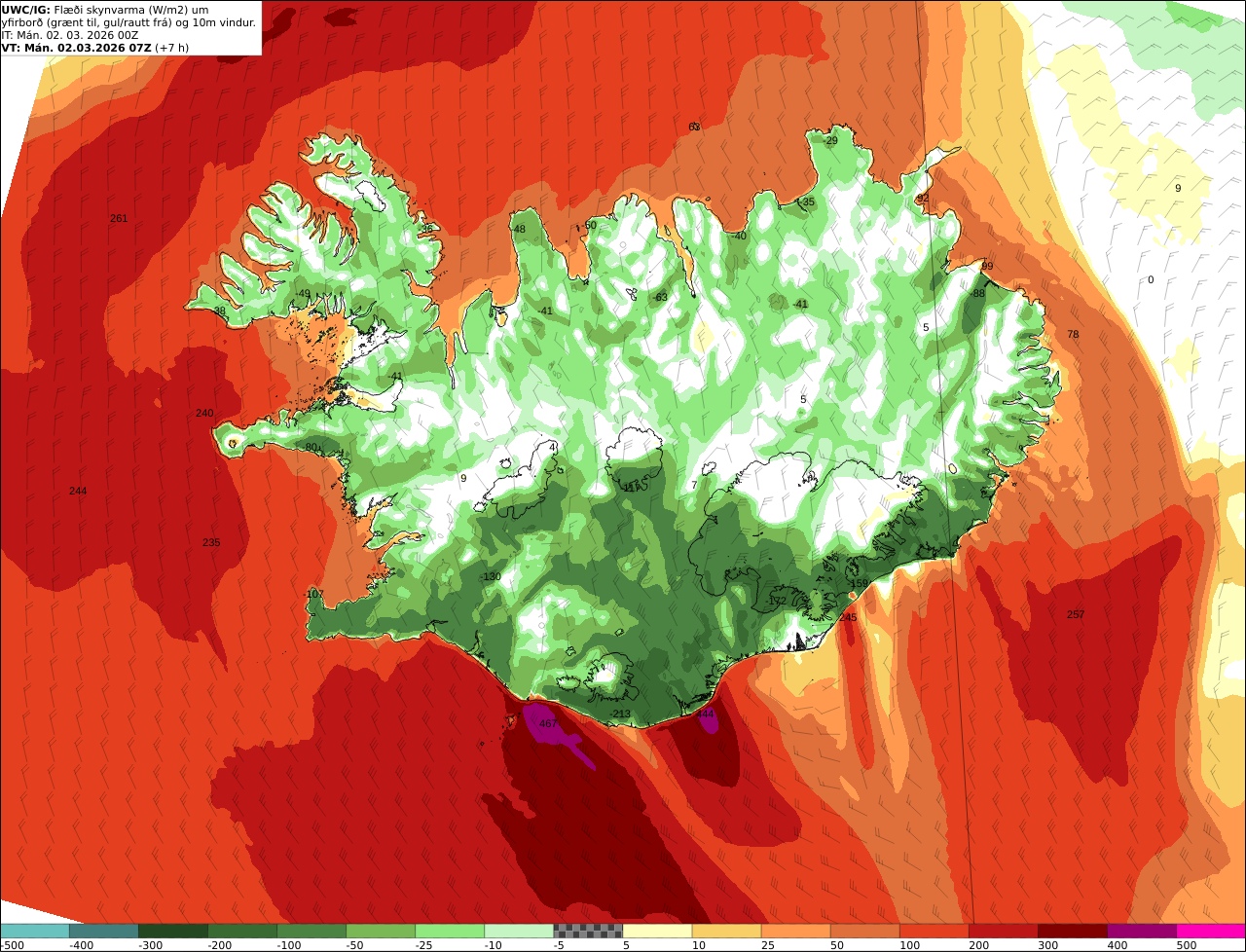Image resolution: width=1246 pixels, height=952 pixels.
Task: Click the '261' flux value over northwest ocean
Action: (119, 218)
